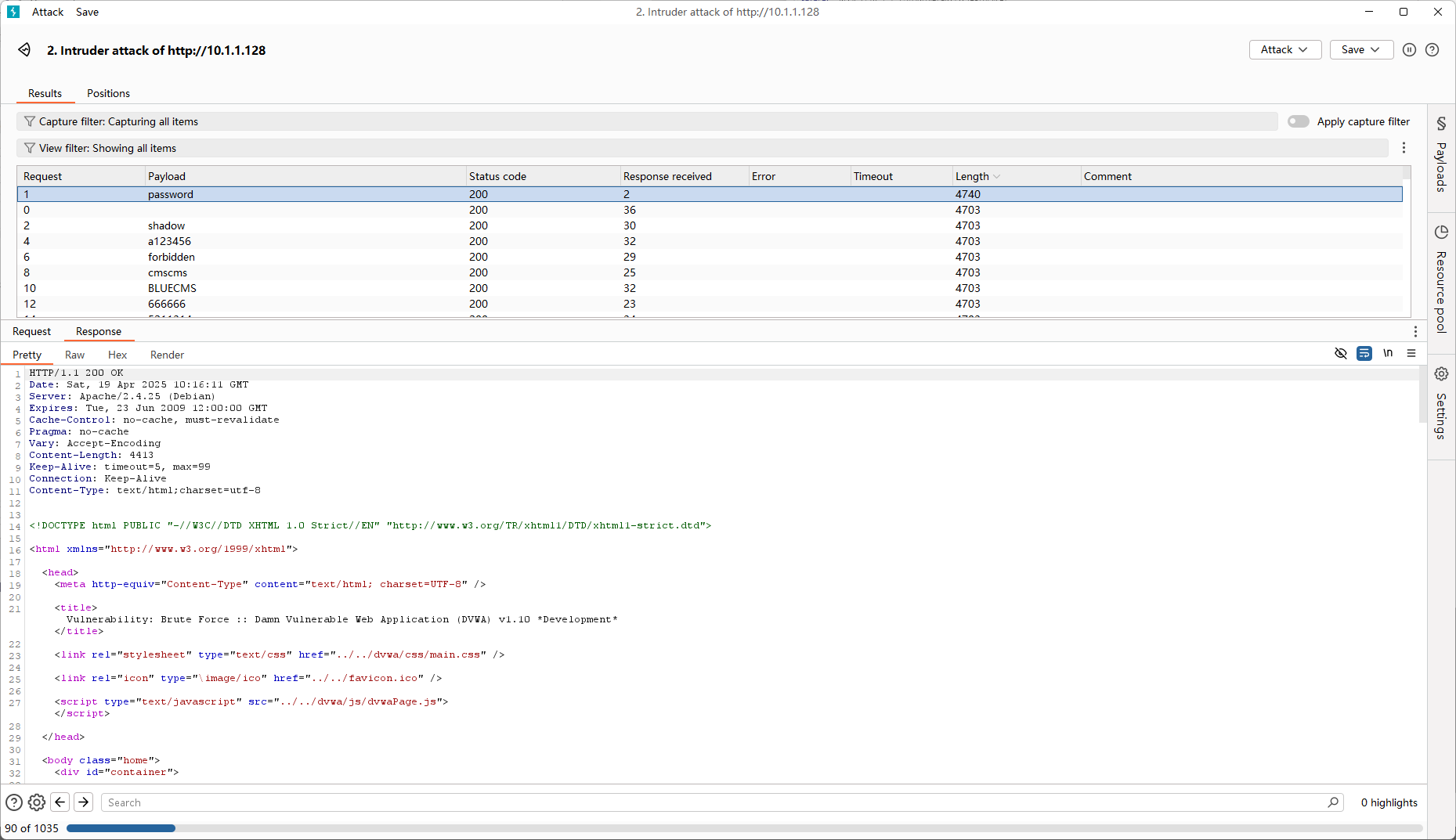The width and height of the screenshot is (1456, 840).
Task: Toggle hide non-printable eye-slash icon
Action: click(x=1340, y=354)
